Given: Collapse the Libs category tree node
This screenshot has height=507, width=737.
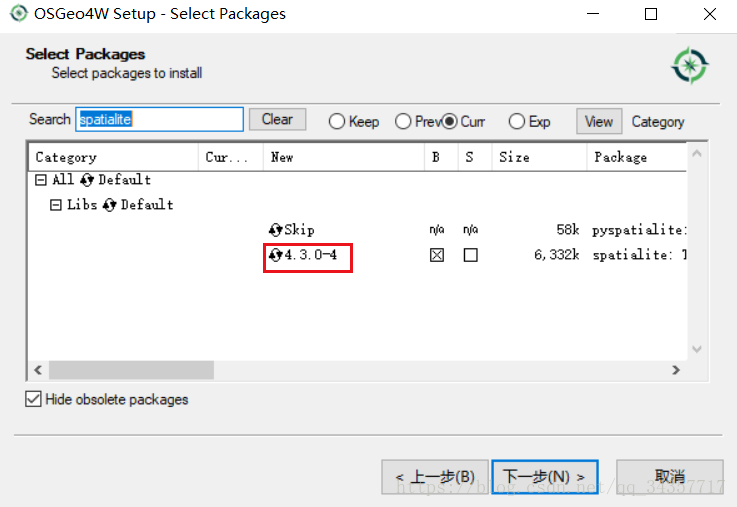Looking at the screenshot, I should [x=55, y=205].
